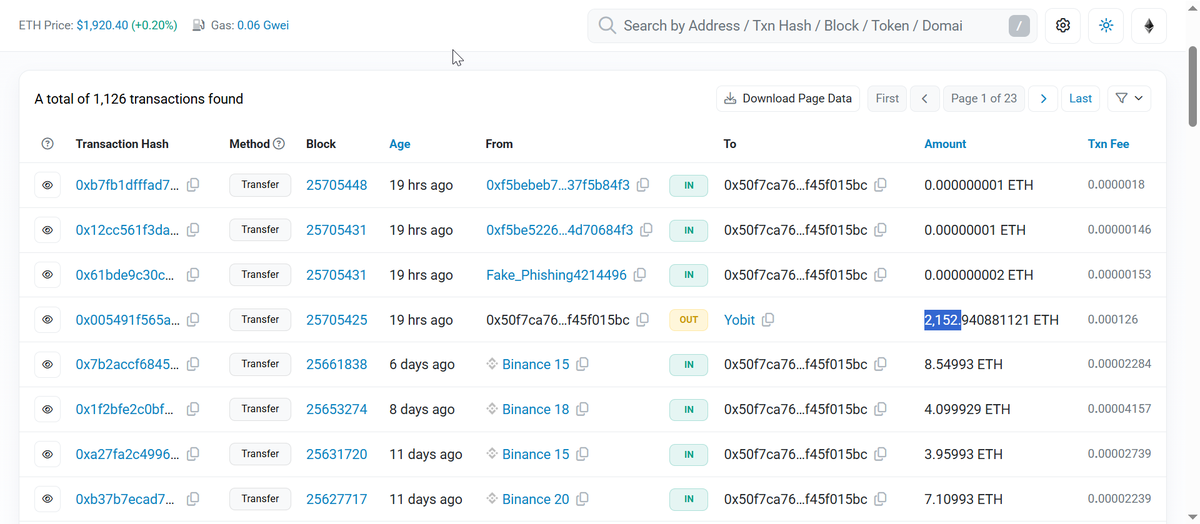Open the Binance 20 address
The width and height of the screenshot is (1200, 524).
535,499
